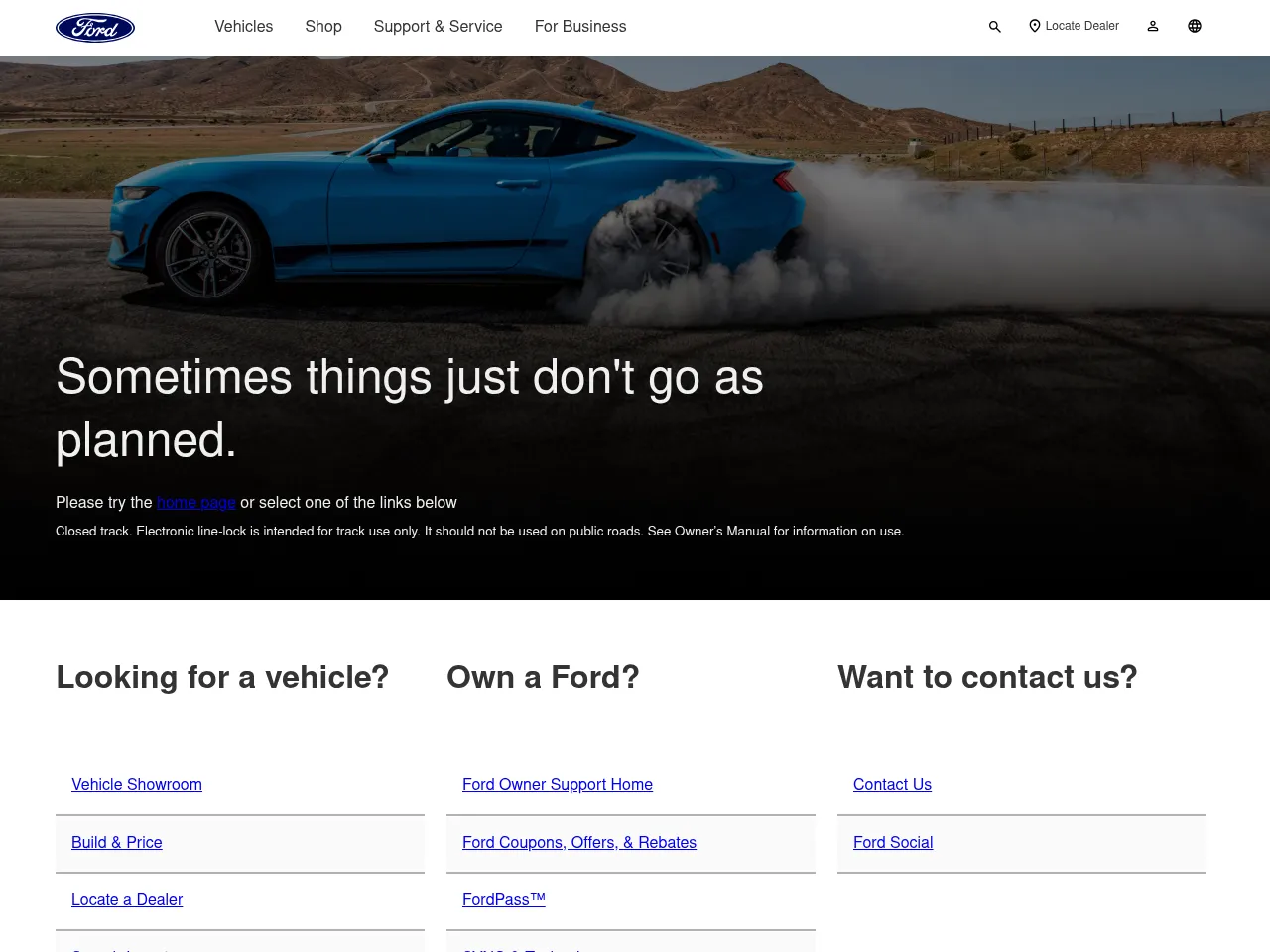Open Ford Owner Support Home
The width and height of the screenshot is (1270, 952).
[x=558, y=785]
